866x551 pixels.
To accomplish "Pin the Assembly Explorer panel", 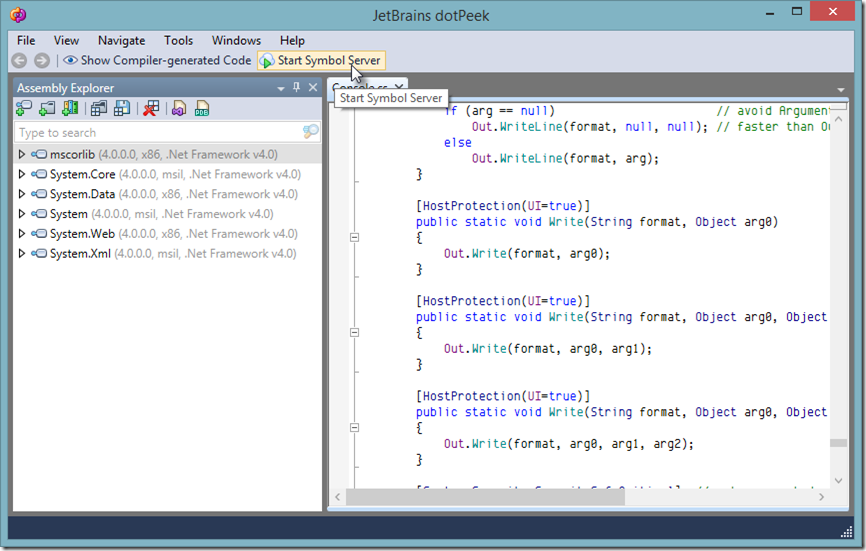I will 296,88.
